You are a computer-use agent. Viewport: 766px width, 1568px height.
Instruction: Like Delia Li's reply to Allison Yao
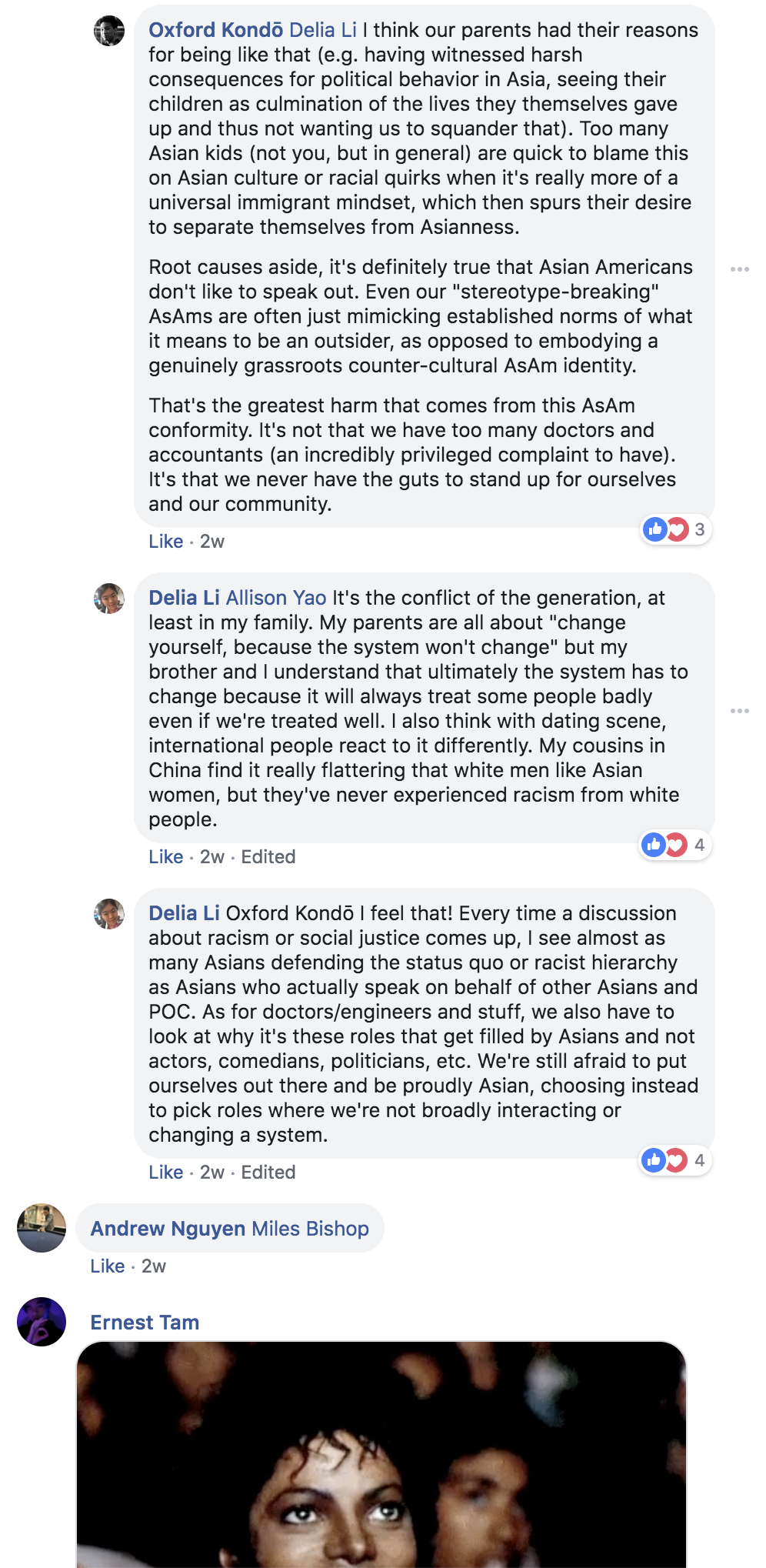coord(166,857)
